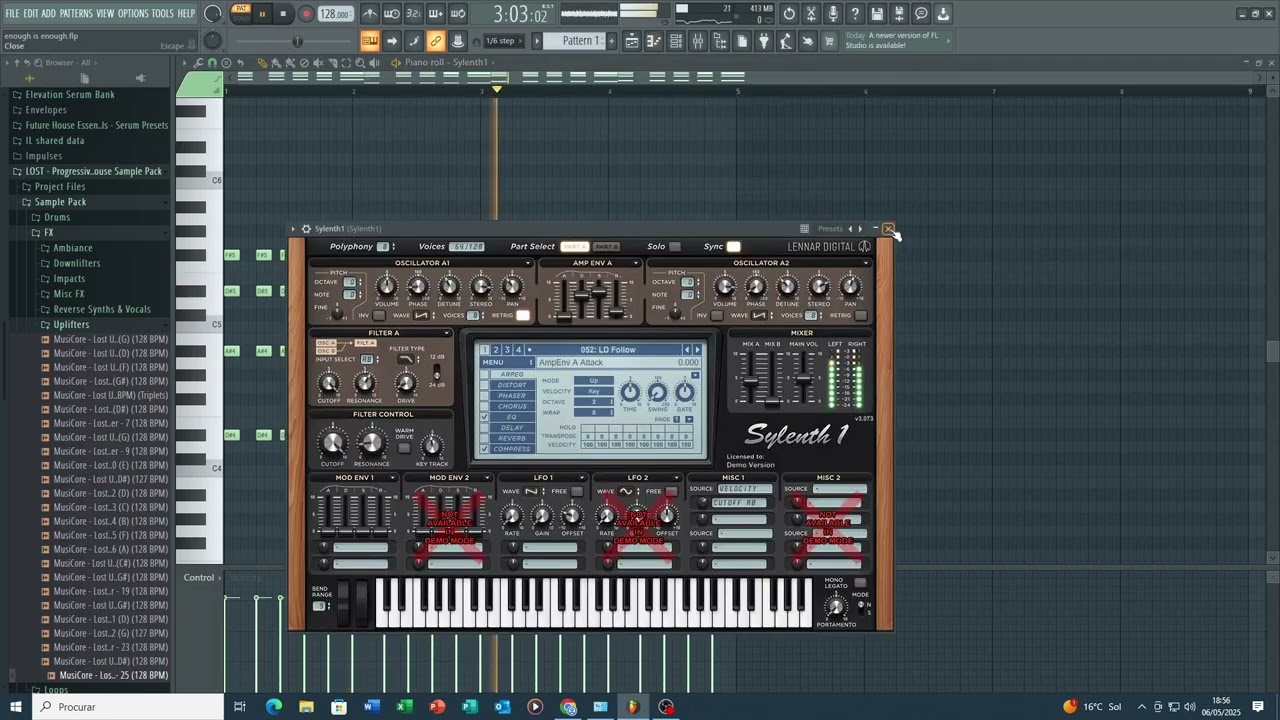This screenshot has width=1280, height=720.
Task: Open the FILE menu
Action: click(12, 13)
